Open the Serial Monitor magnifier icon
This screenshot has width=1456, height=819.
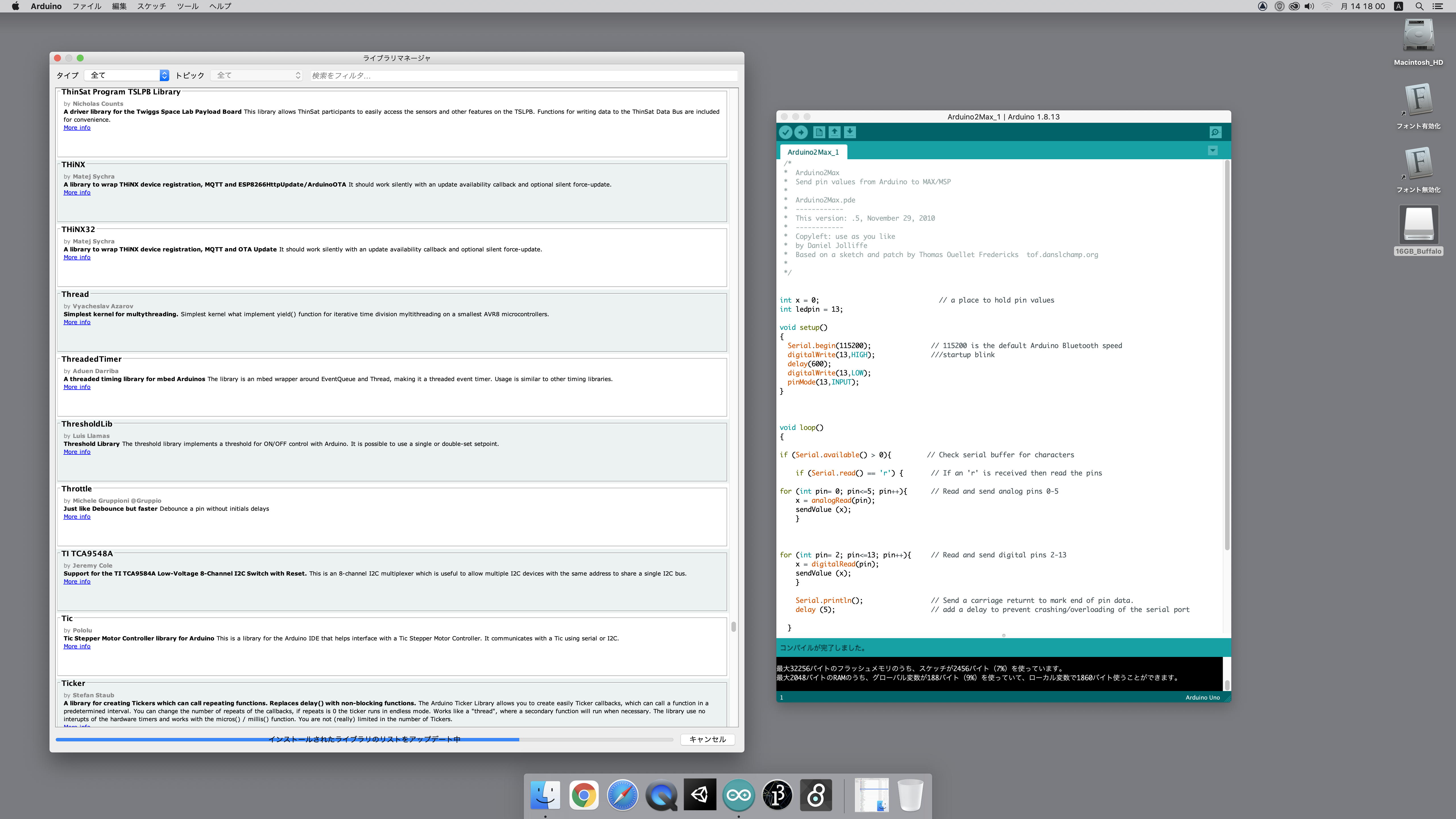tap(1215, 132)
